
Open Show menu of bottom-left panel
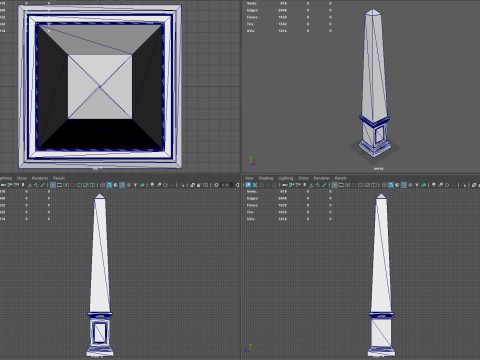[x=22, y=178]
